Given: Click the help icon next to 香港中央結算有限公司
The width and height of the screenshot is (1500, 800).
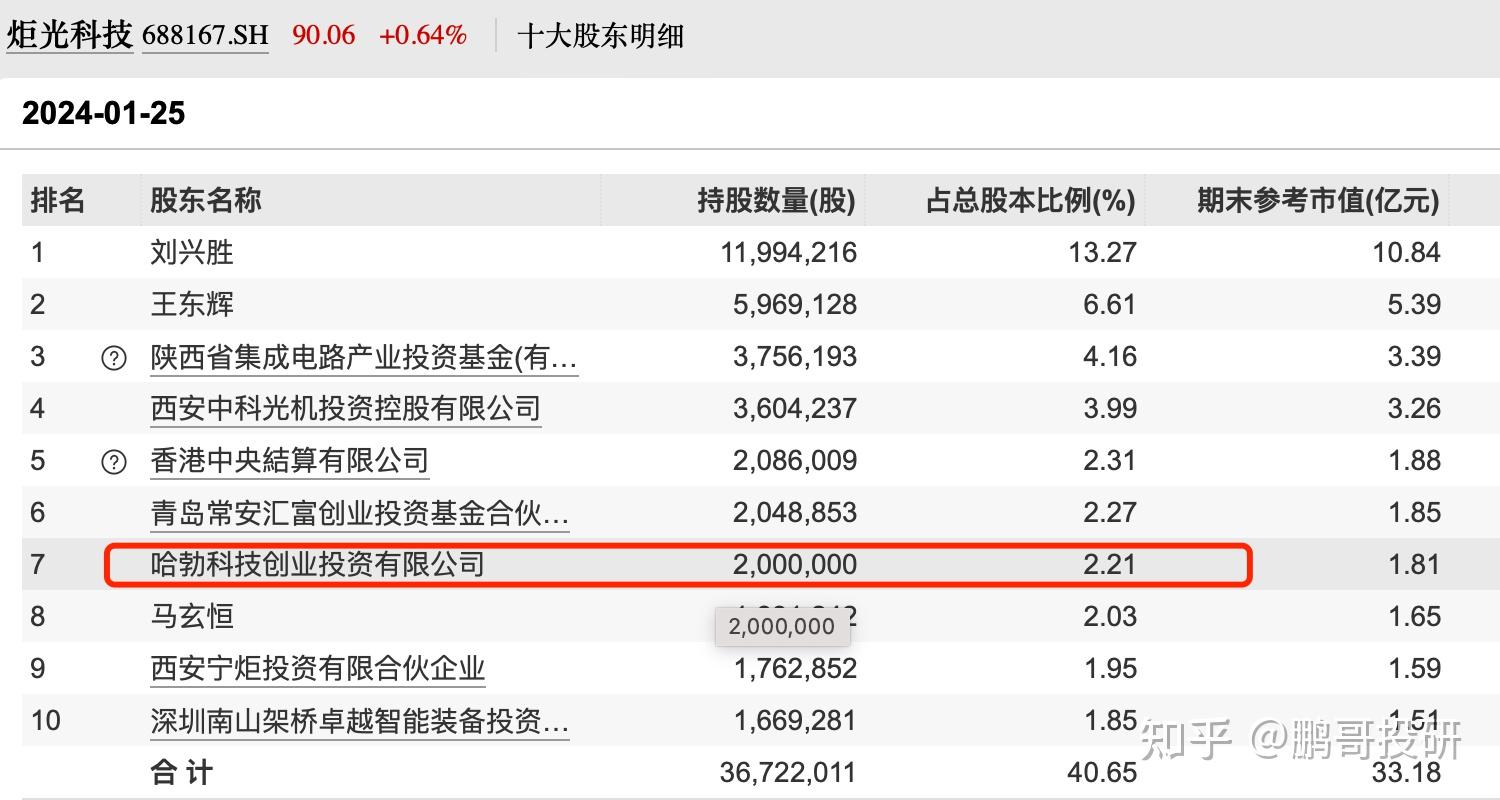Looking at the screenshot, I should coord(113,460).
